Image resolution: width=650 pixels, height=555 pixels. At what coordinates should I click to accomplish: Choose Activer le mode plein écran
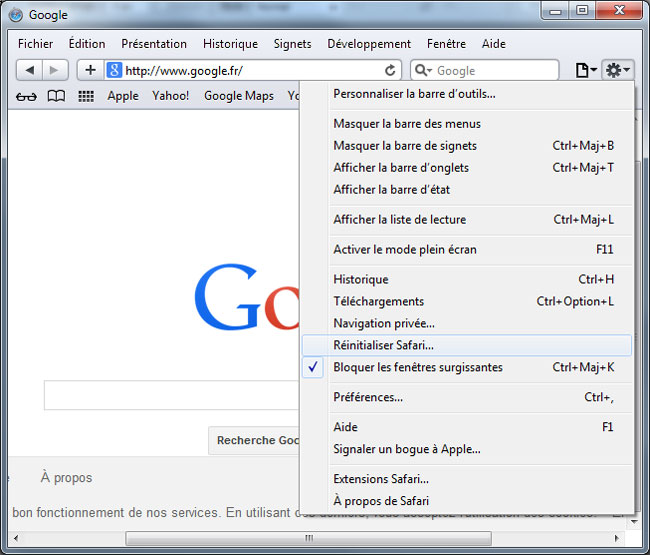(467, 249)
